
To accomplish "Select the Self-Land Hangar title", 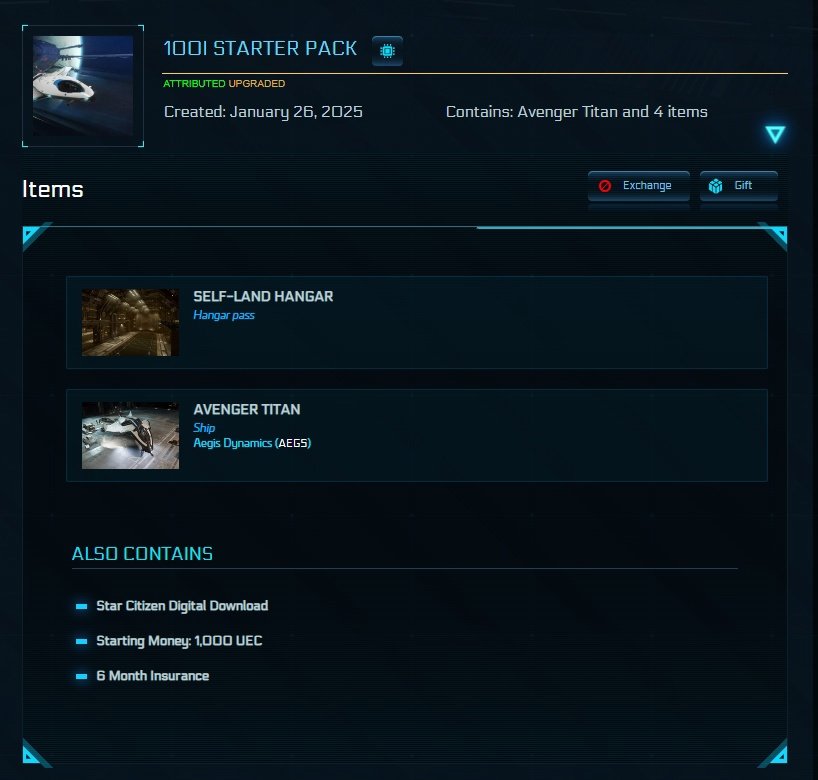I will click(x=263, y=296).
